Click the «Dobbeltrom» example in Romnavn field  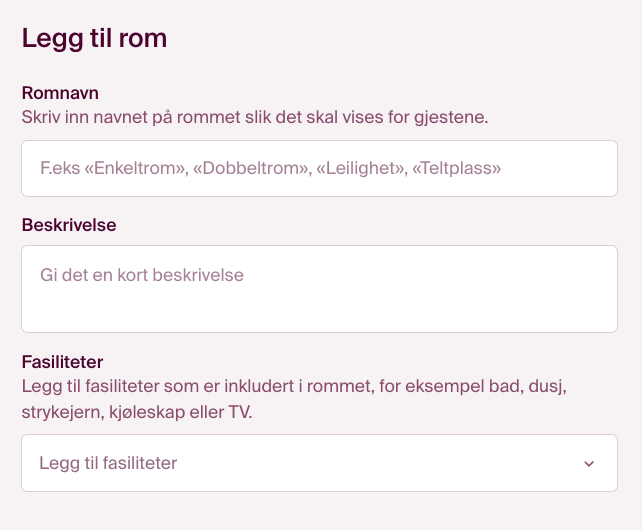251,169
